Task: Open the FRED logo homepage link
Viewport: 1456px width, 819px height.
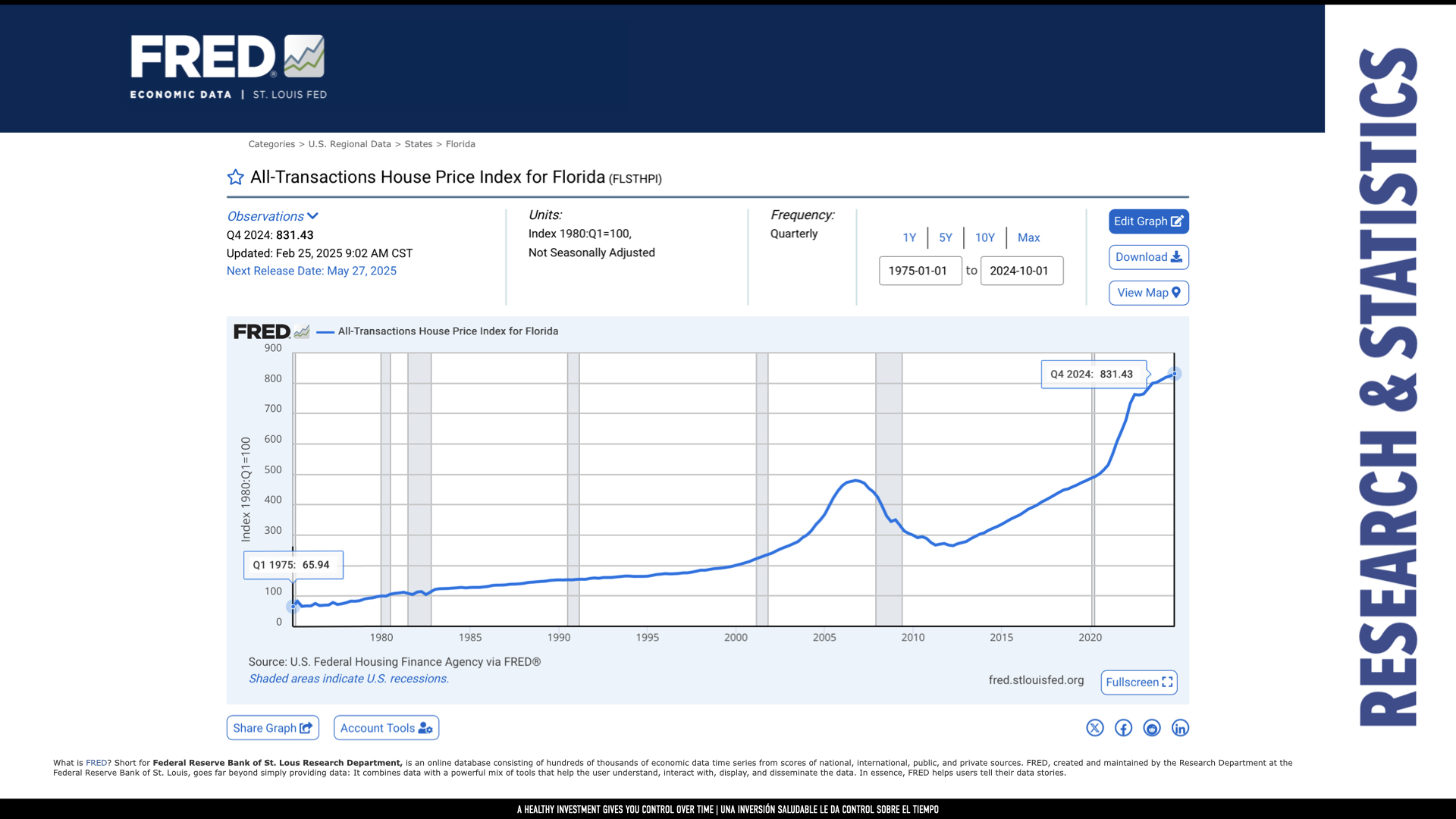Action: [x=228, y=67]
